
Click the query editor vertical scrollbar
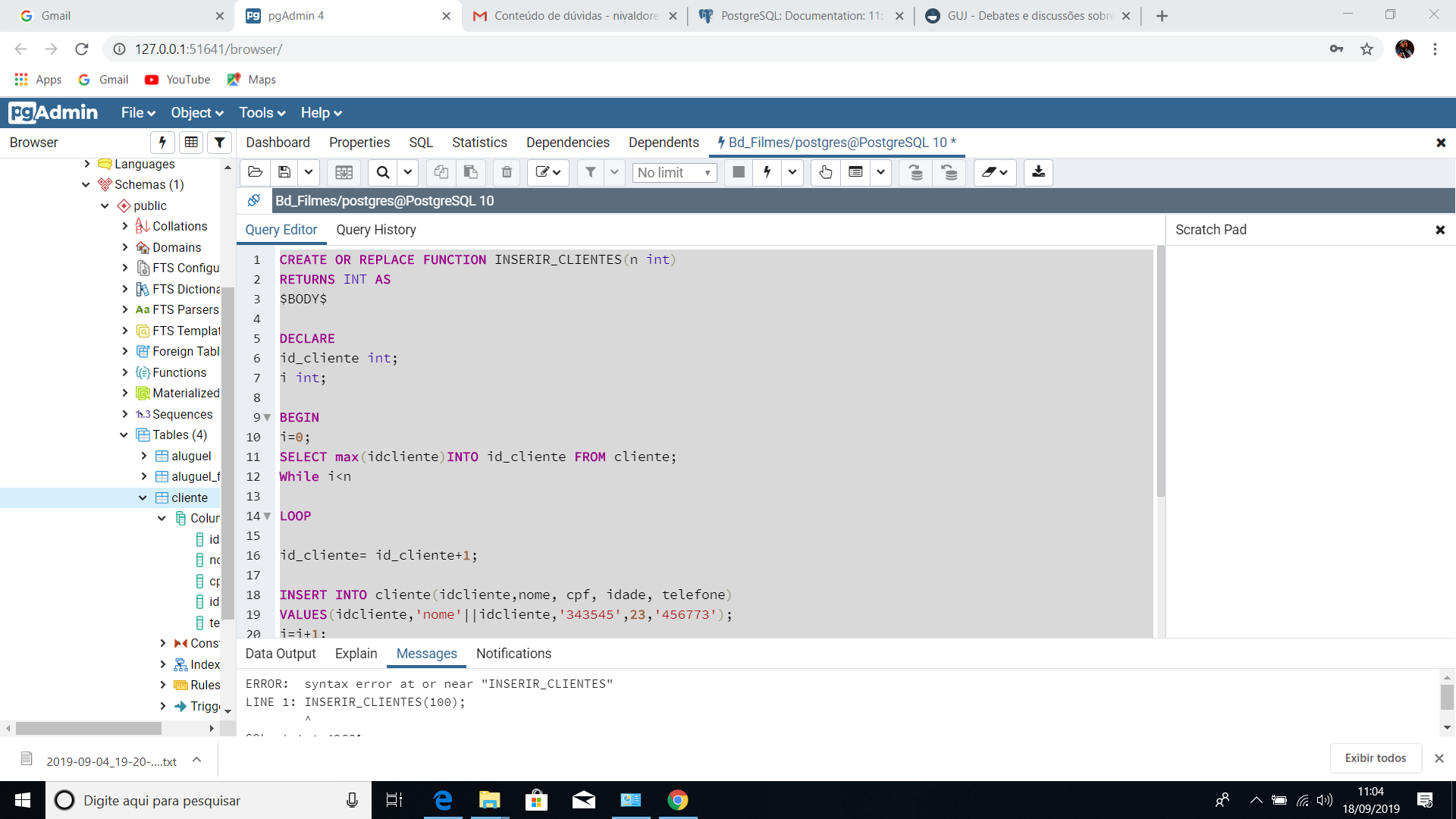tap(1160, 372)
